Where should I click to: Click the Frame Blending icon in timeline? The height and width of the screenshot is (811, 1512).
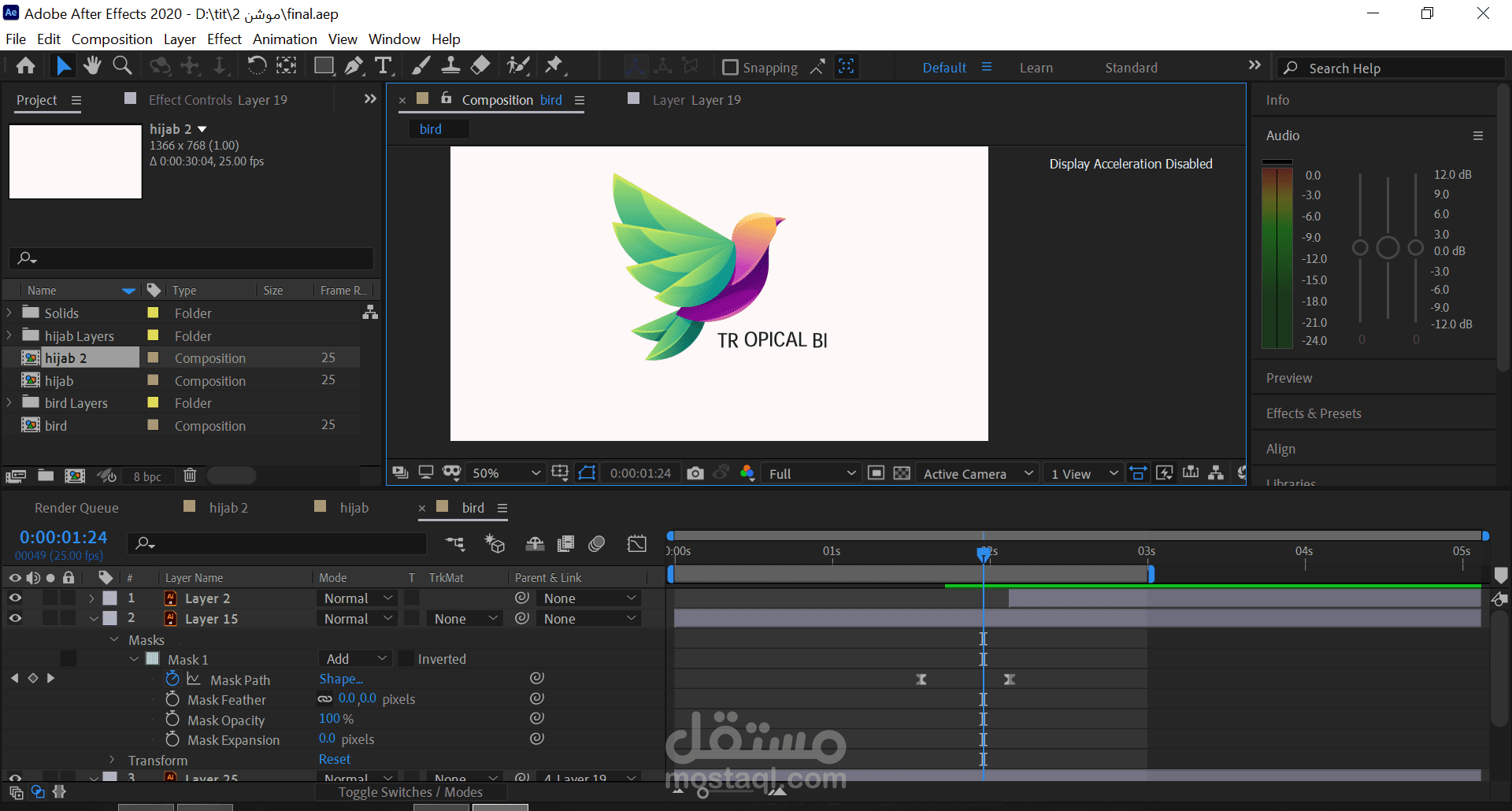click(565, 543)
